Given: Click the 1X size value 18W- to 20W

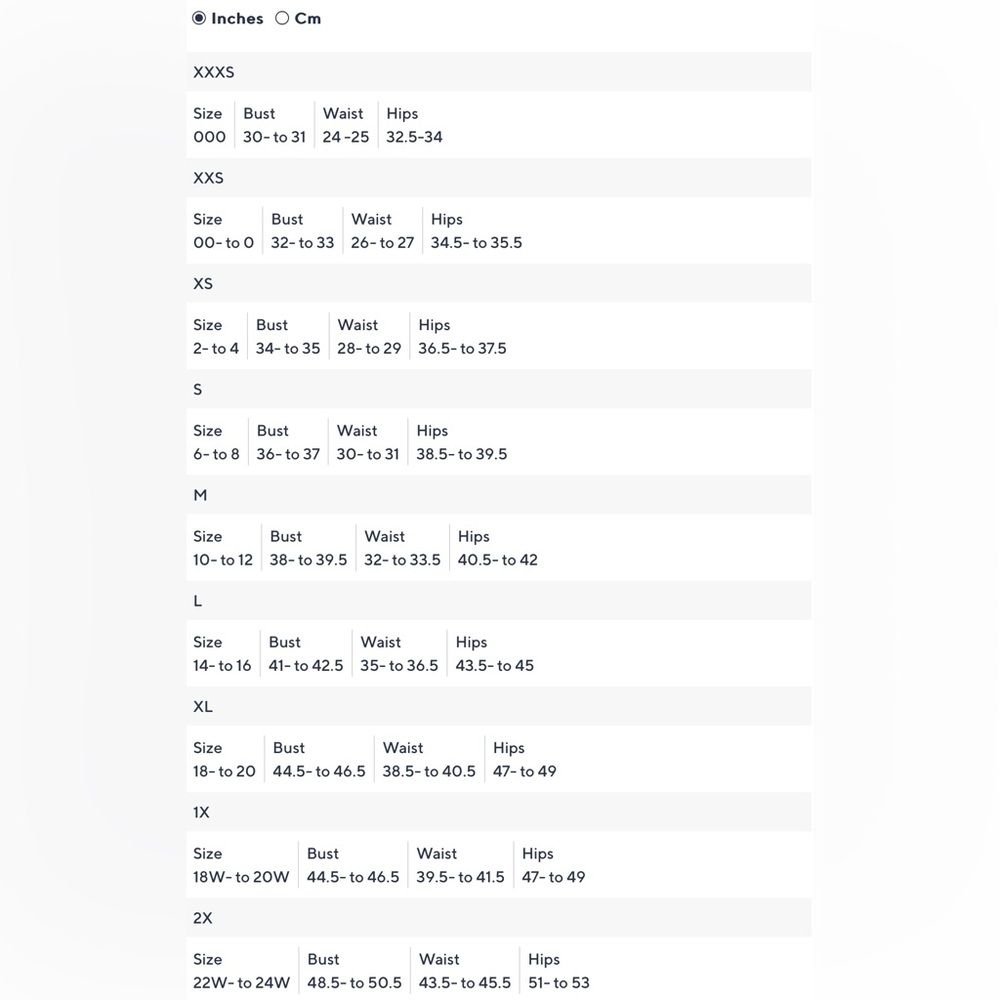Looking at the screenshot, I should click(x=241, y=878).
